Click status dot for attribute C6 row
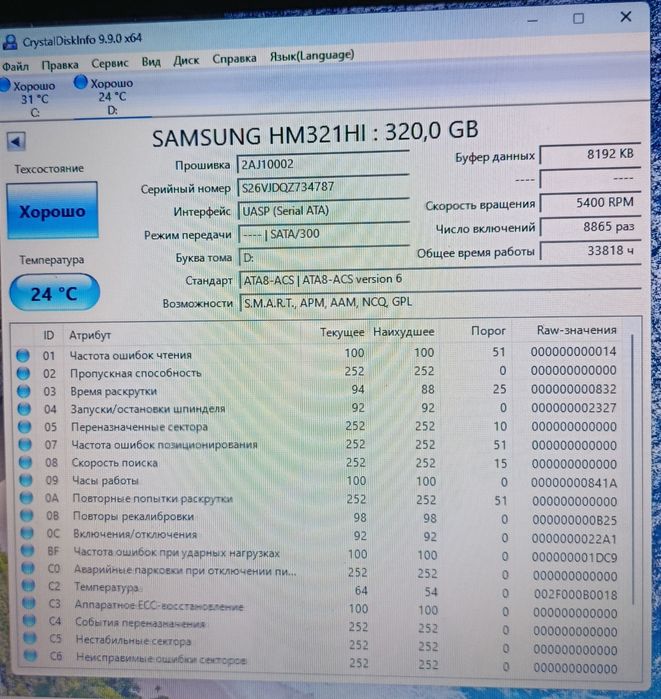The width and height of the screenshot is (661, 699). pyautogui.click(x=30, y=655)
